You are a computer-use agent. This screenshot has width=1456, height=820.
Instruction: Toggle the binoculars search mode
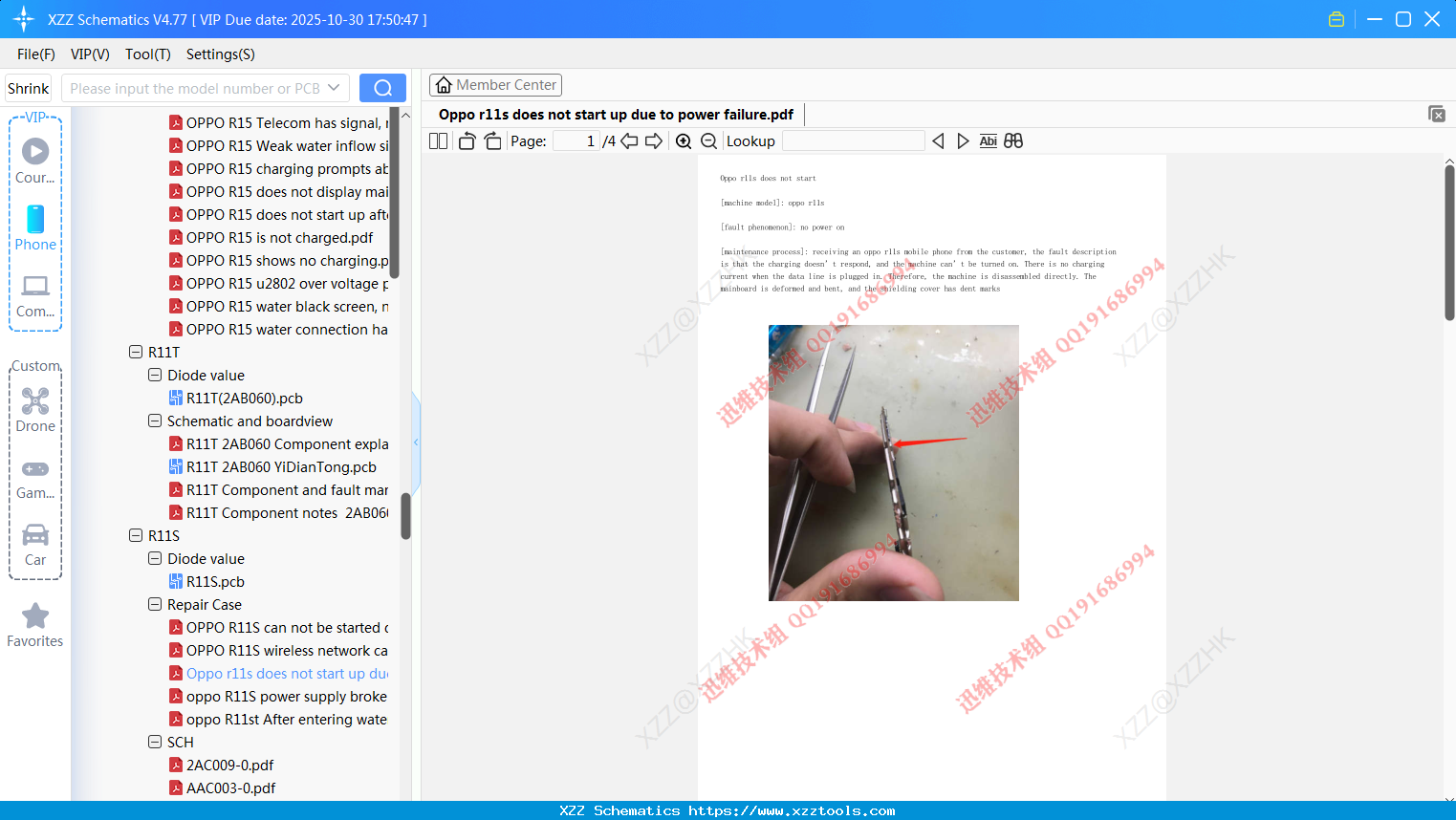[1013, 140]
